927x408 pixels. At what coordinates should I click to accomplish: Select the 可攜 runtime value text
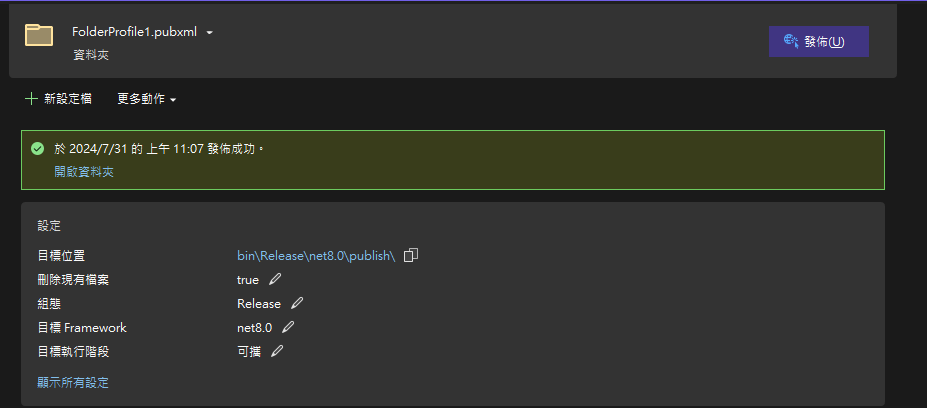tap(249, 352)
